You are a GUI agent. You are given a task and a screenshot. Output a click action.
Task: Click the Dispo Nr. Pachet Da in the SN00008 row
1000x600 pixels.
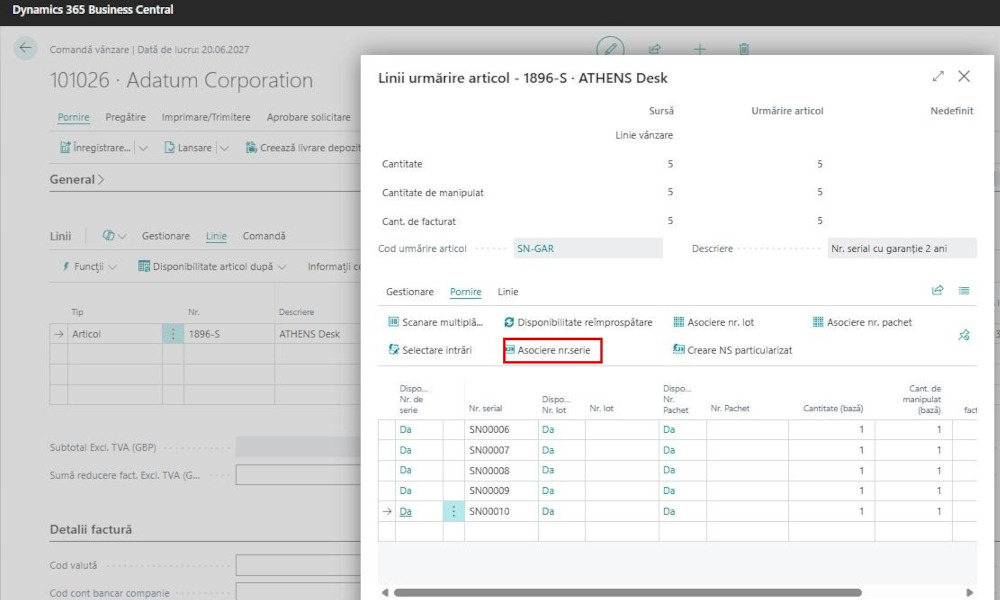point(669,470)
